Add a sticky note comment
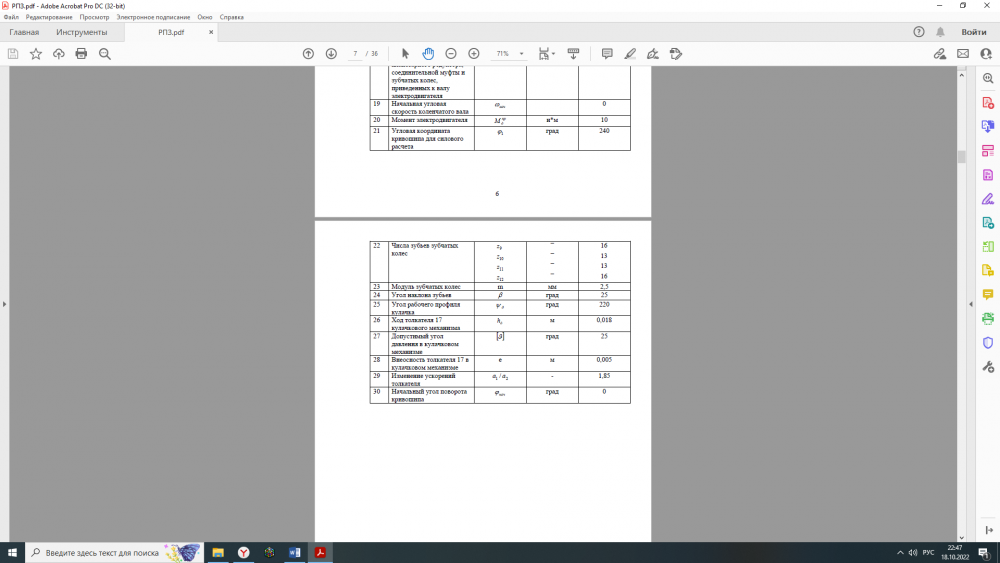The image size is (1000, 563). pos(607,54)
